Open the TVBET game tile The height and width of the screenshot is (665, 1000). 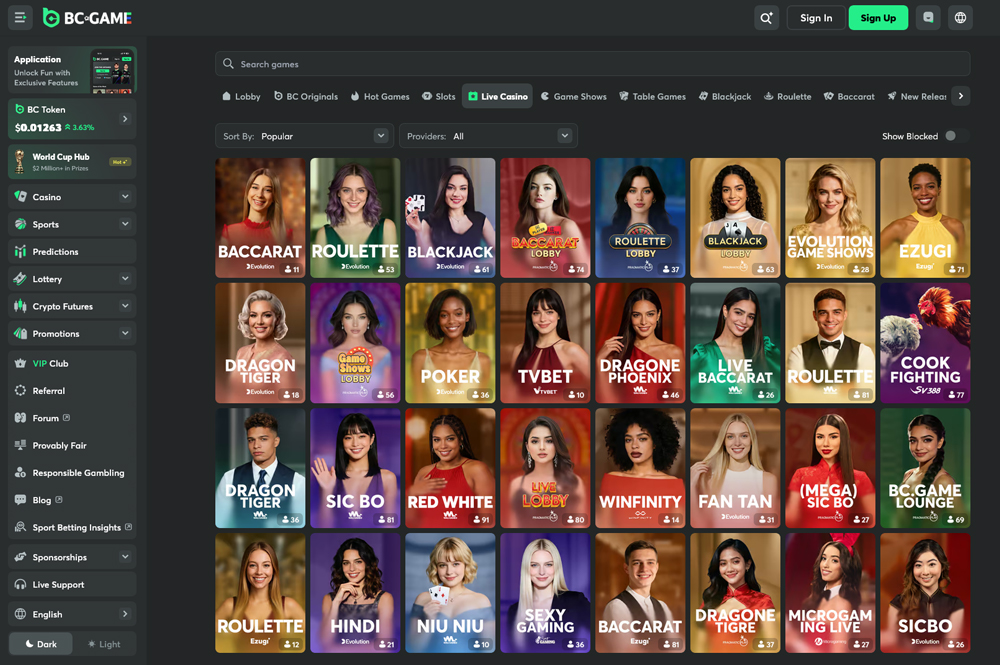[x=545, y=343]
